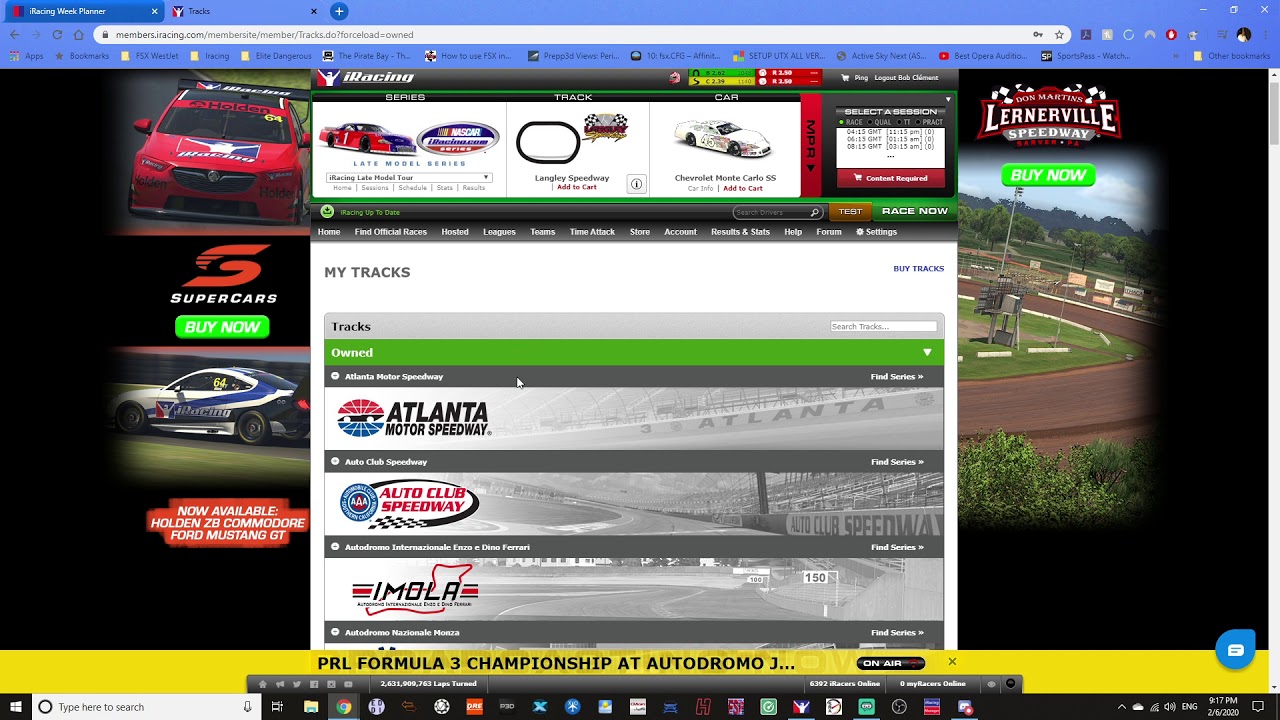Click Find Series for Atlanta Motor Speedway

(x=897, y=376)
